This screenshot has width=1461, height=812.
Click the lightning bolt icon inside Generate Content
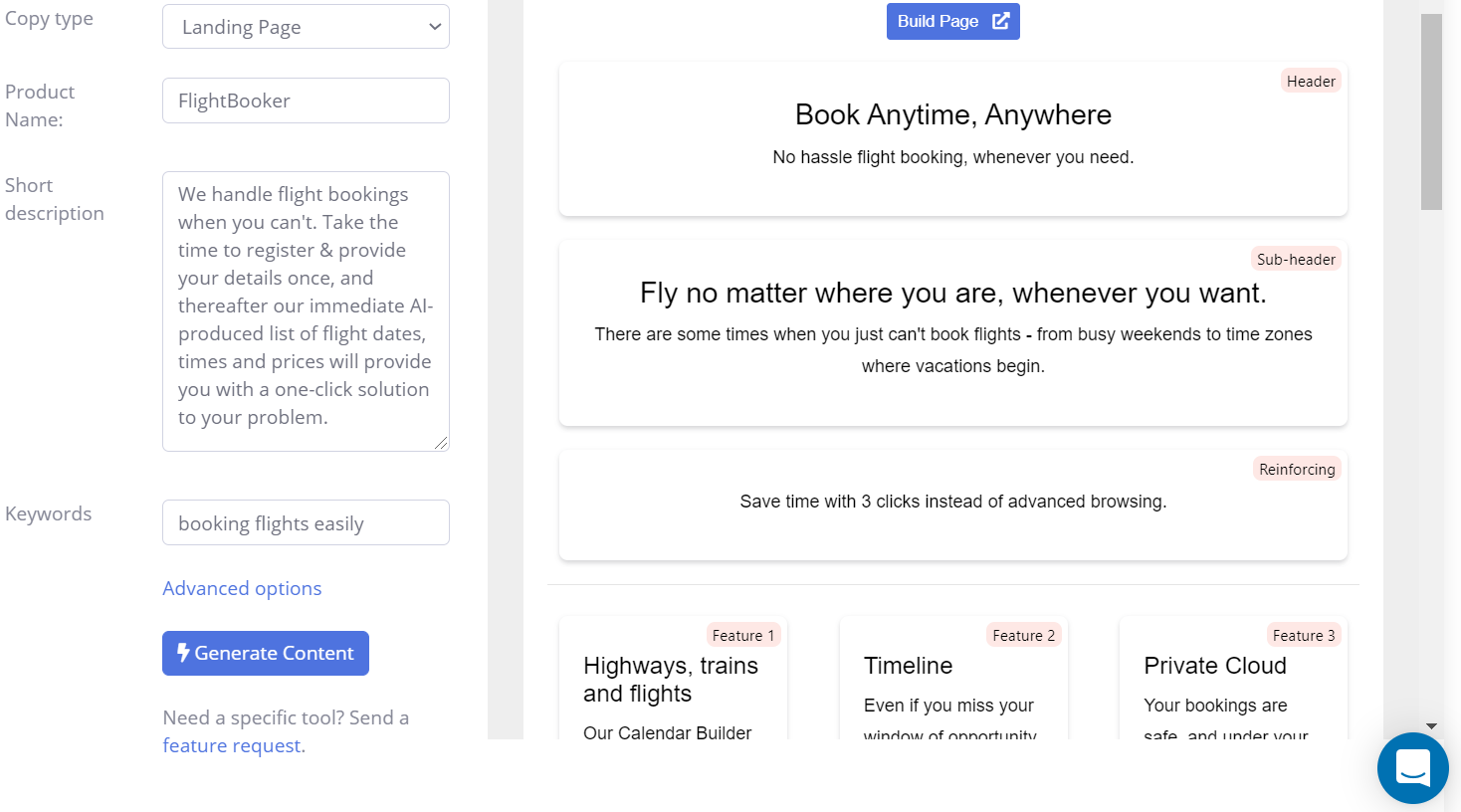click(184, 653)
